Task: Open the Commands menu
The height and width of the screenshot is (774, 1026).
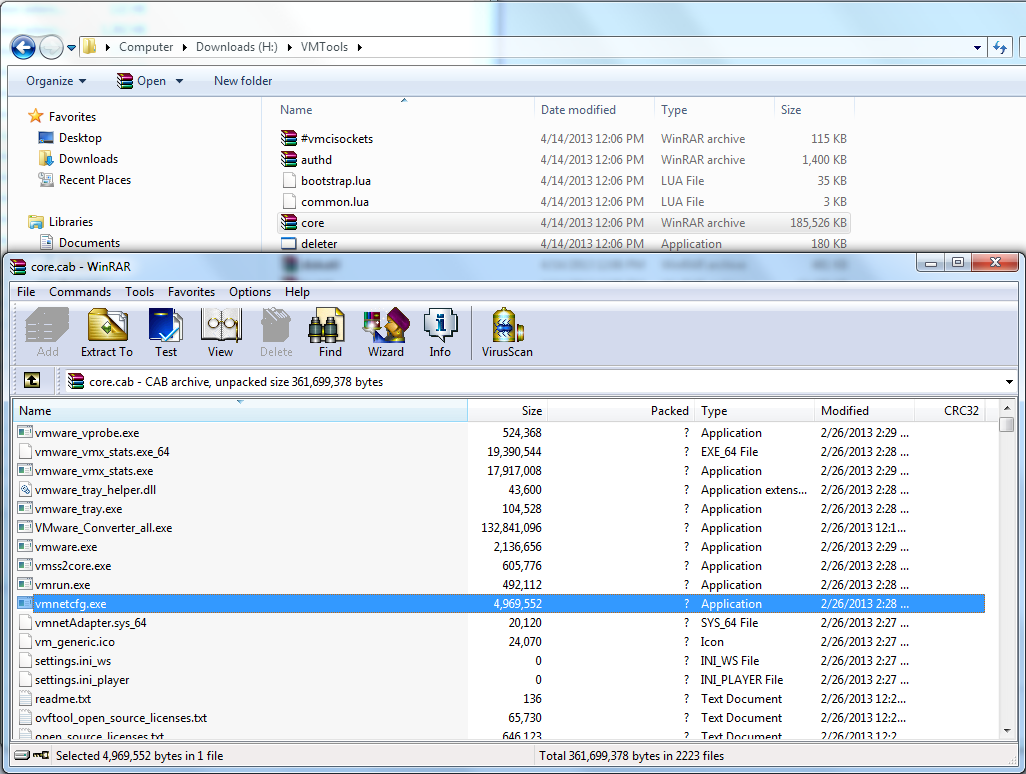Action: coord(80,291)
